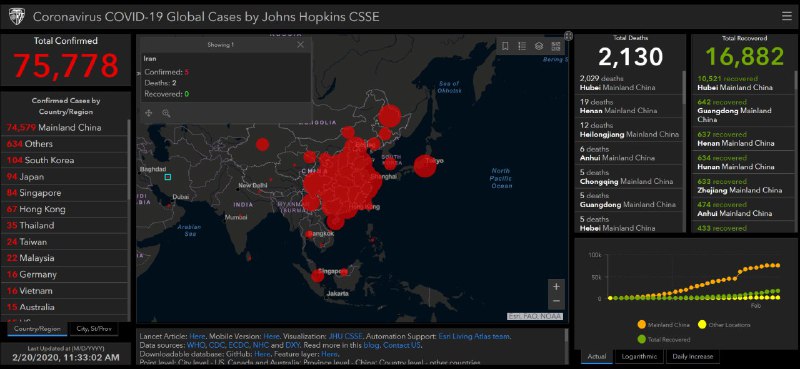The width and height of the screenshot is (800, 369).
Task: Click the Hubei 10,521 recovered entry
Action: pos(743,83)
